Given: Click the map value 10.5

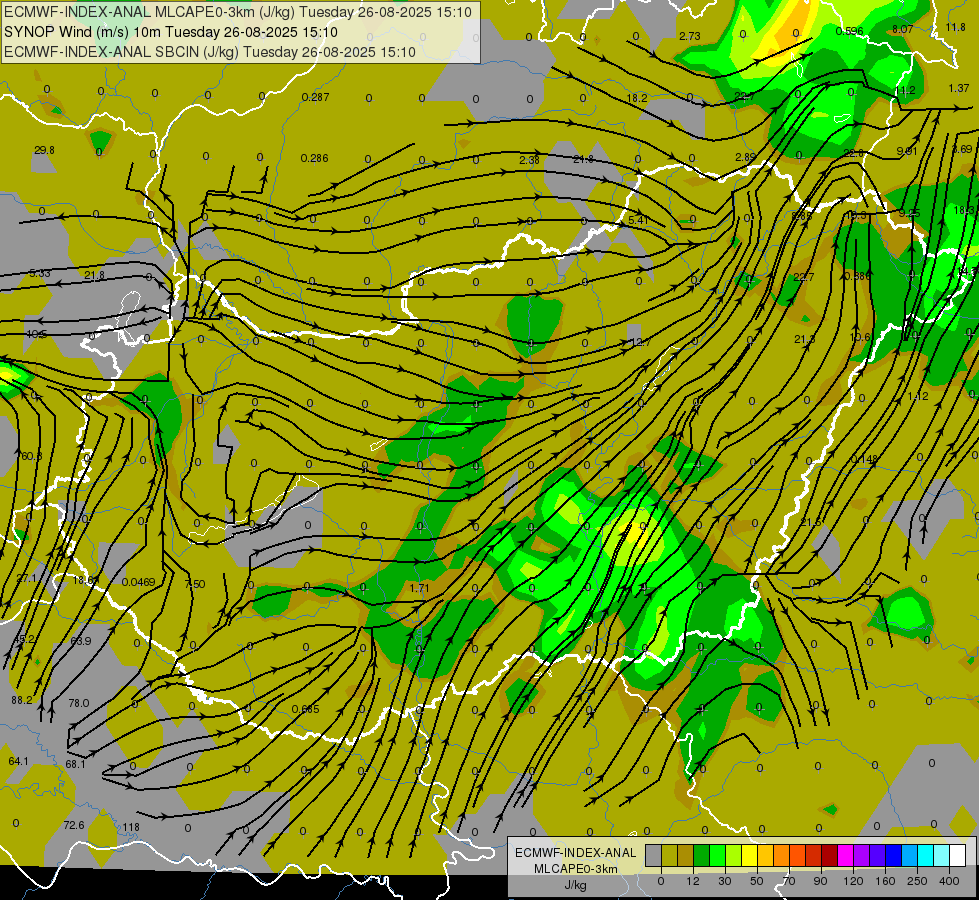Looking at the screenshot, I should 36,335.
